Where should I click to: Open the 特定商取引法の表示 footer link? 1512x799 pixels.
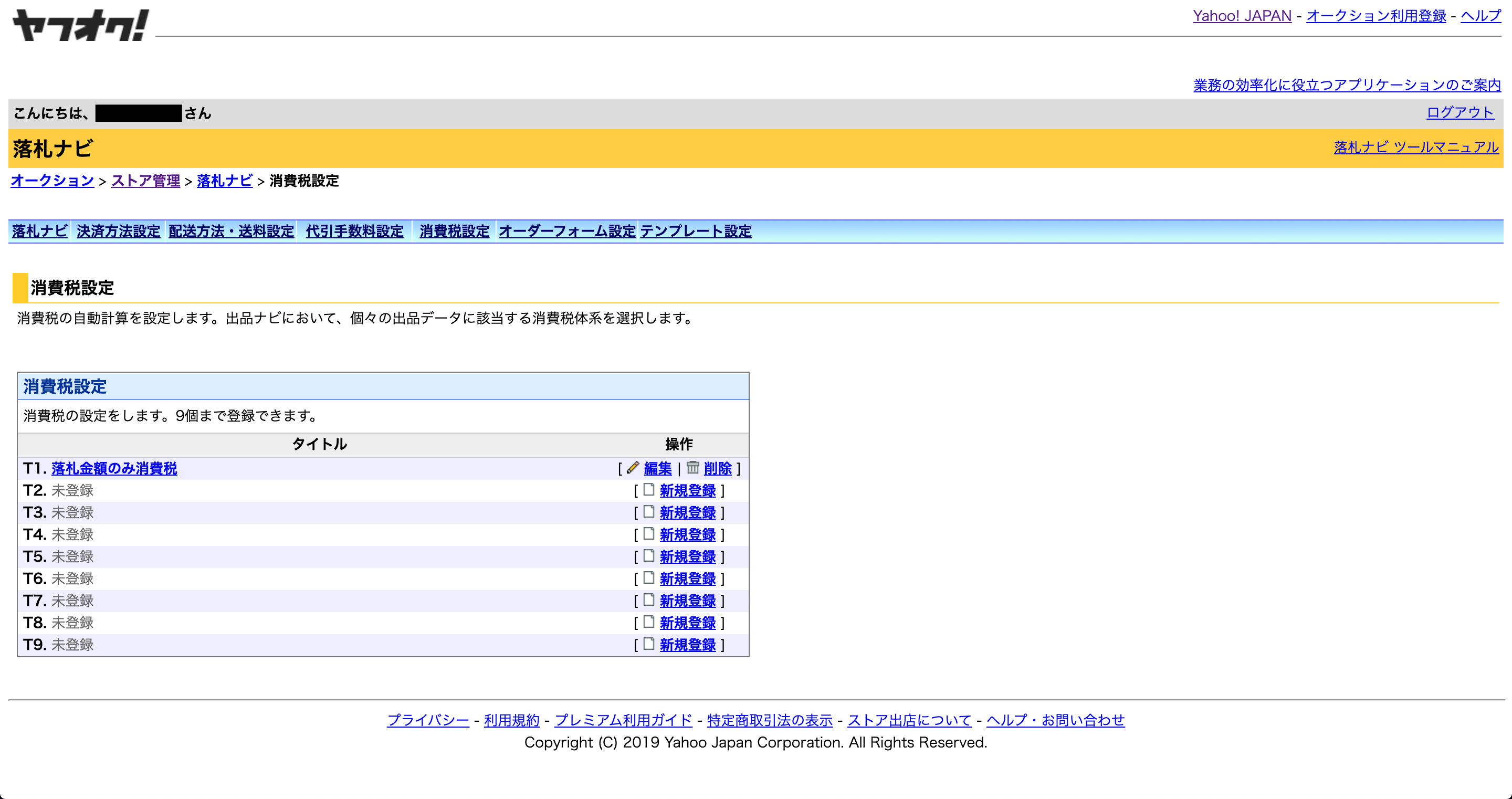point(770,720)
